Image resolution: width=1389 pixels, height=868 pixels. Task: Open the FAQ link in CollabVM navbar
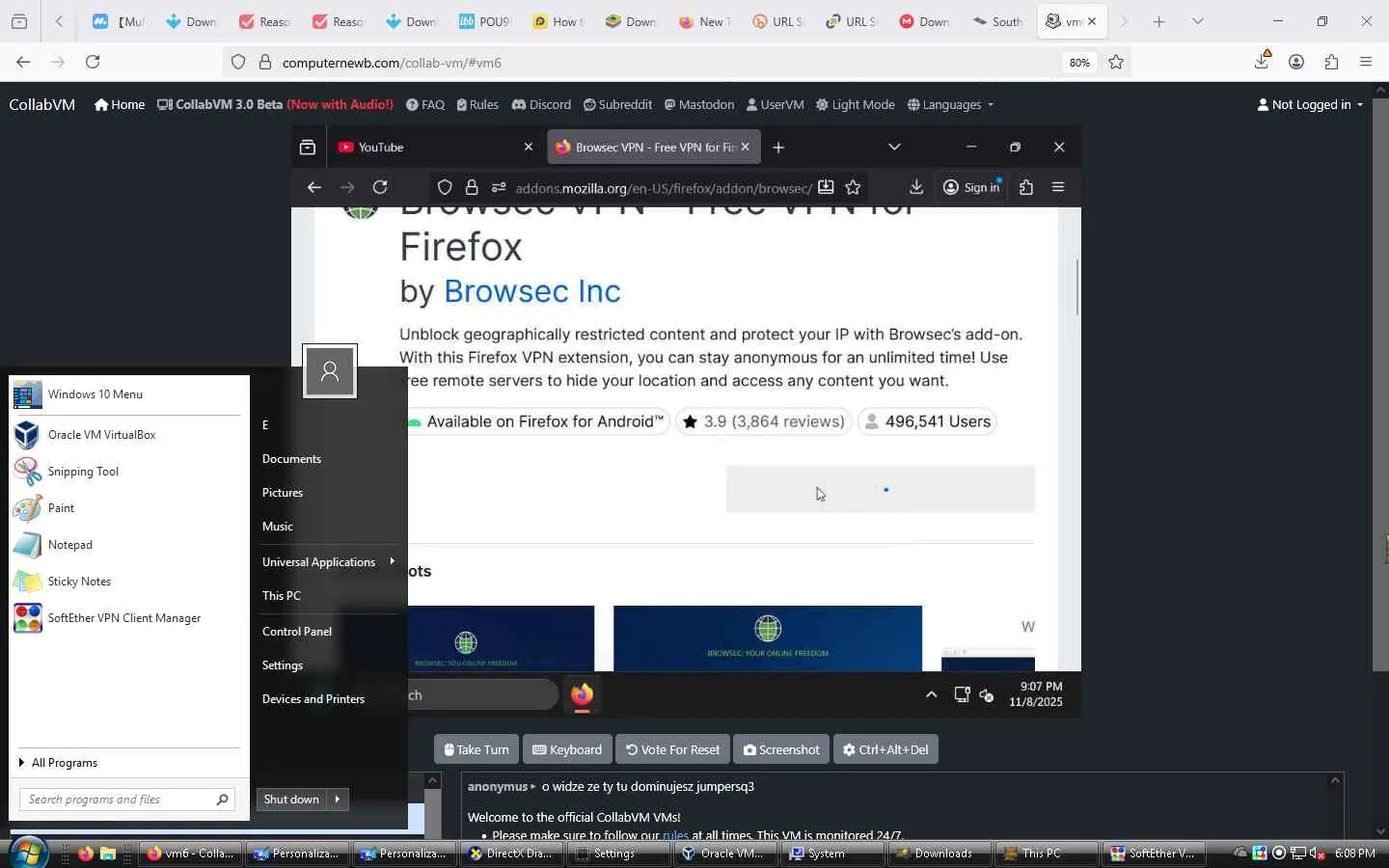pyautogui.click(x=425, y=105)
